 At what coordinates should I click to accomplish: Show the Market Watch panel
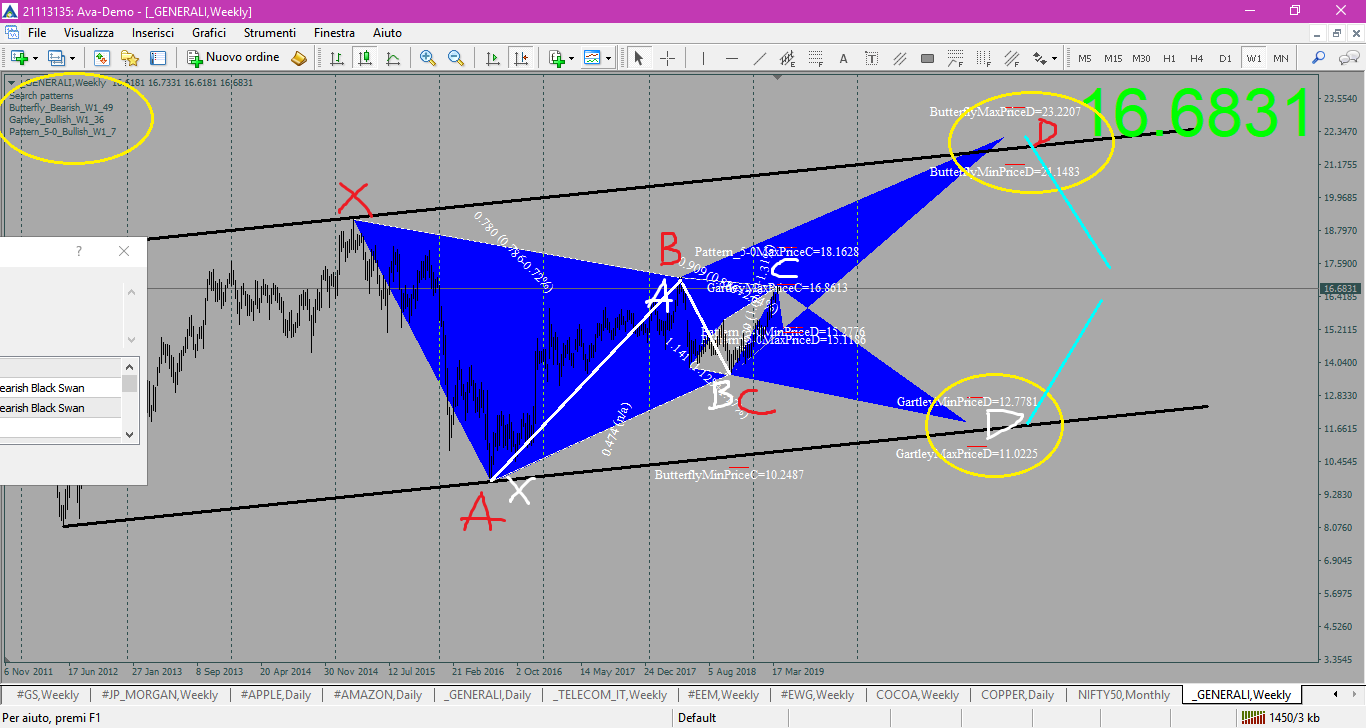(102, 58)
